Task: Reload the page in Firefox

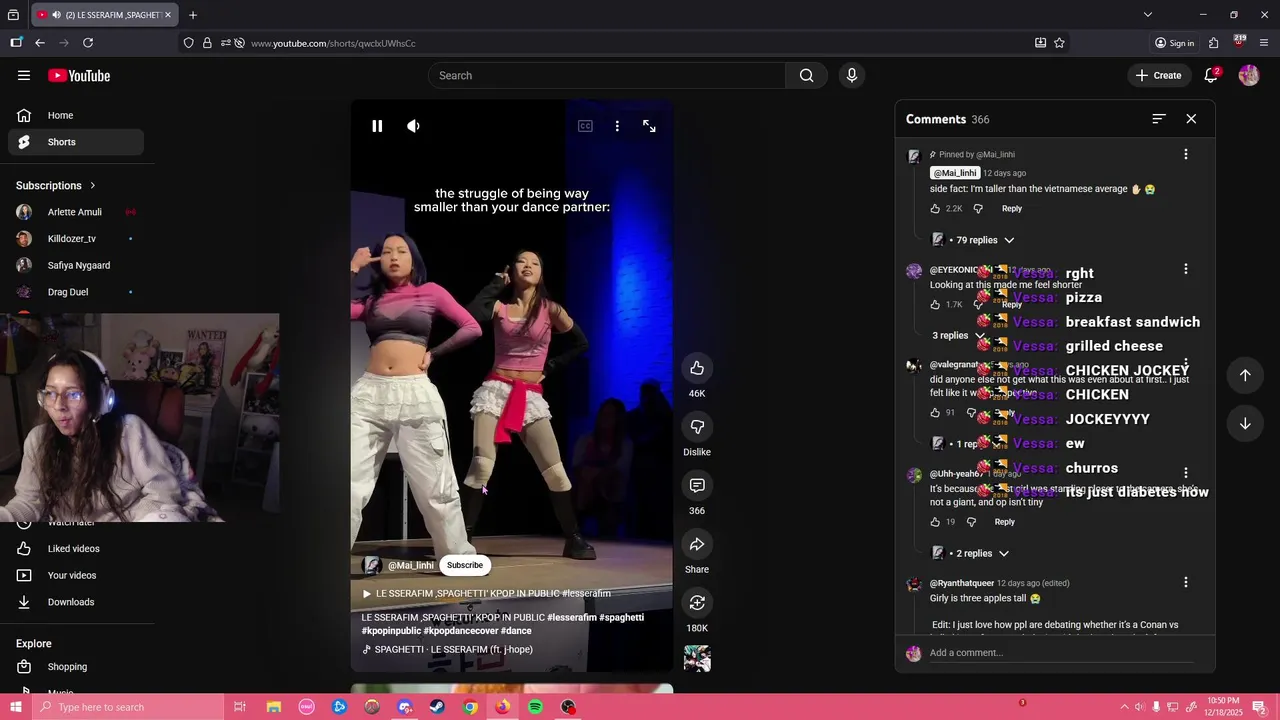Action: point(88,43)
